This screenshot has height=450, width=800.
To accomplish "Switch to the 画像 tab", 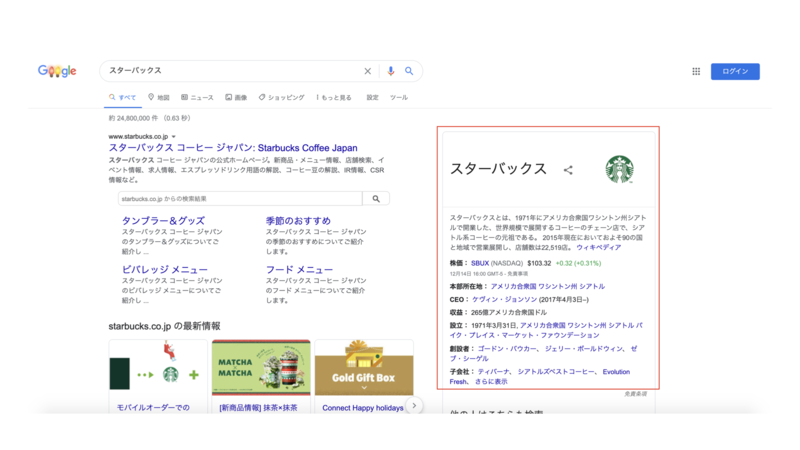I will 236,97.
